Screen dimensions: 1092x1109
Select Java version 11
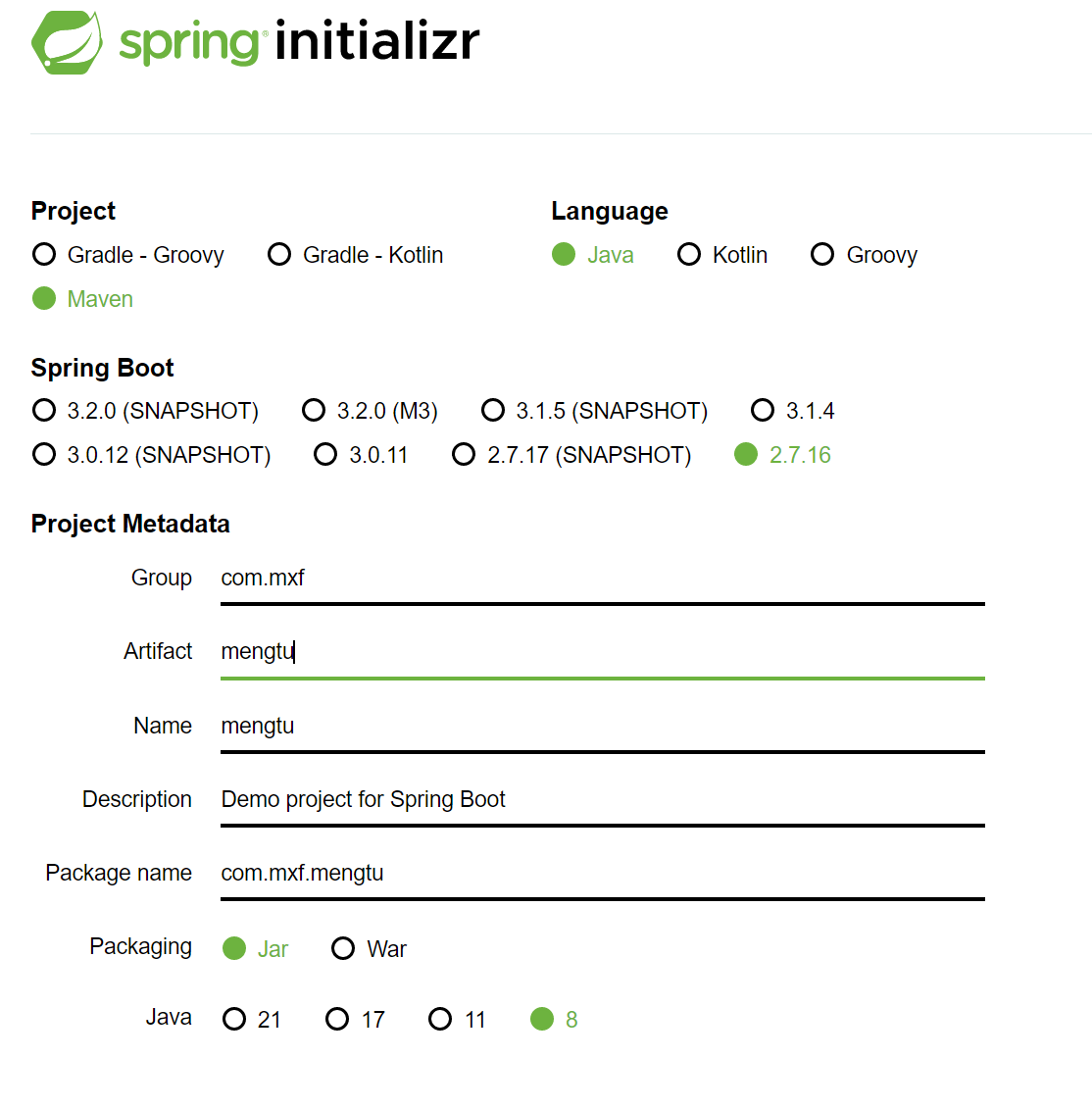point(458,1019)
